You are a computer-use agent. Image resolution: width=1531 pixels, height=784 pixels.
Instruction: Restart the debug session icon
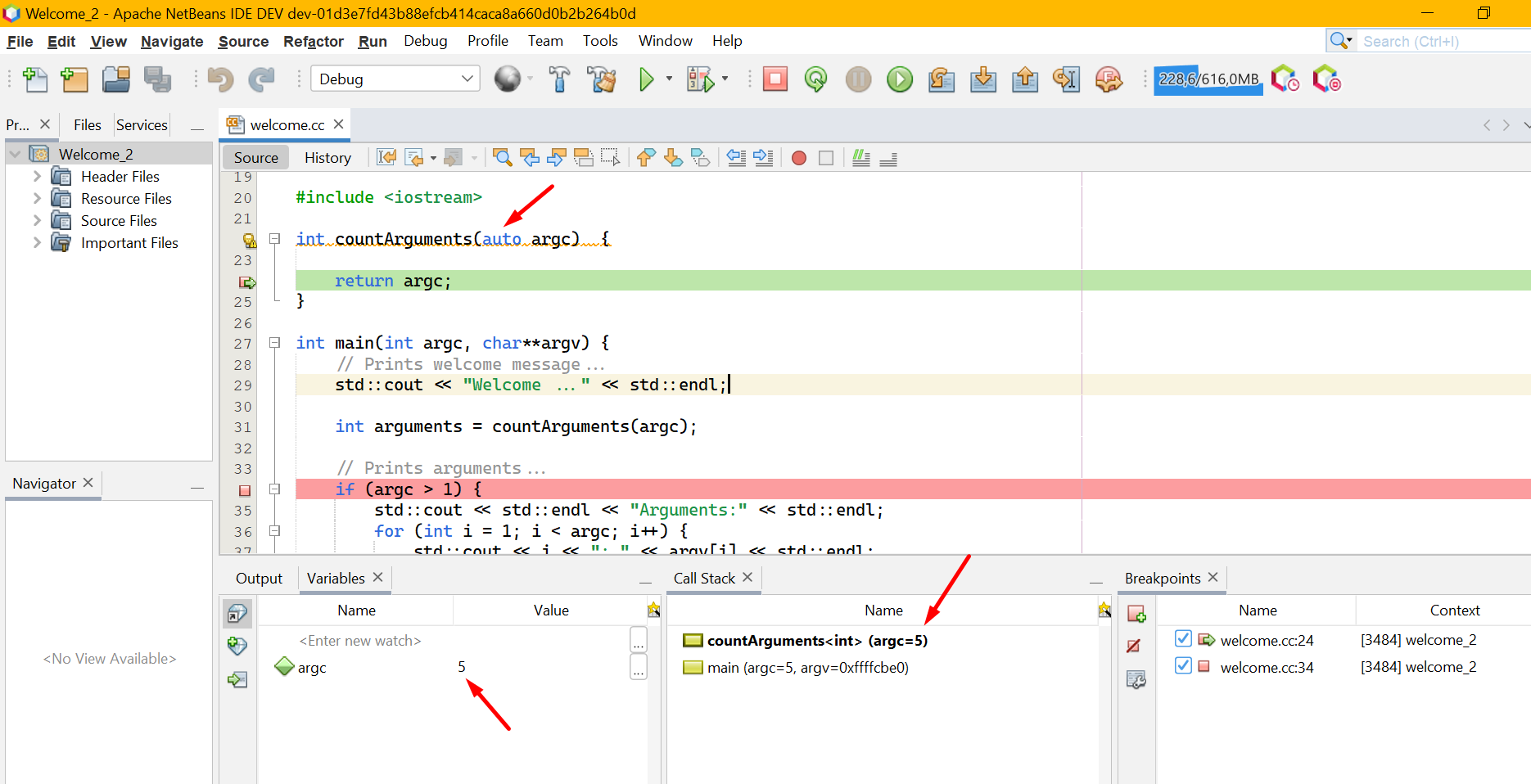tap(816, 79)
